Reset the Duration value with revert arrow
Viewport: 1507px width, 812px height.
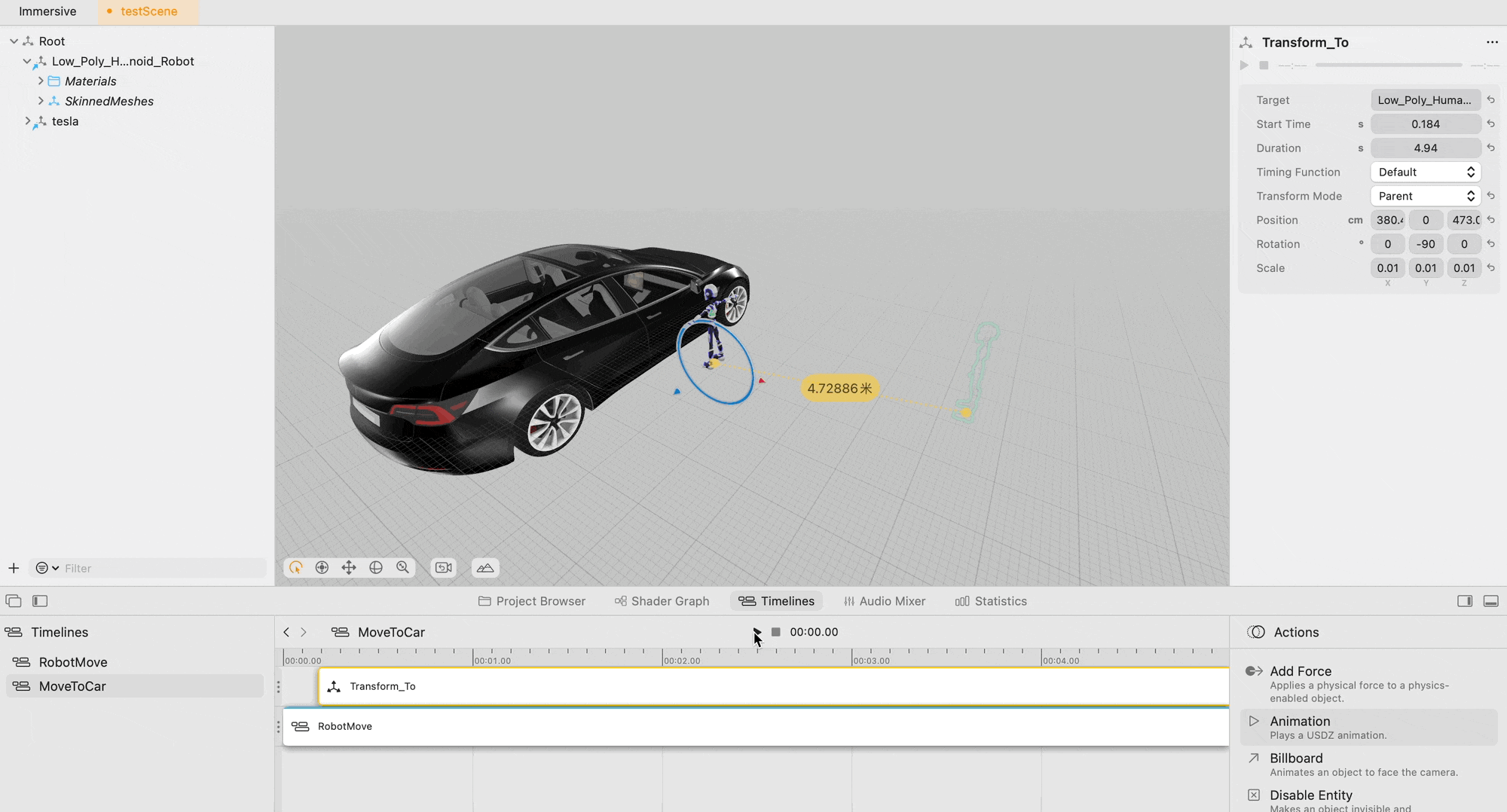point(1490,148)
